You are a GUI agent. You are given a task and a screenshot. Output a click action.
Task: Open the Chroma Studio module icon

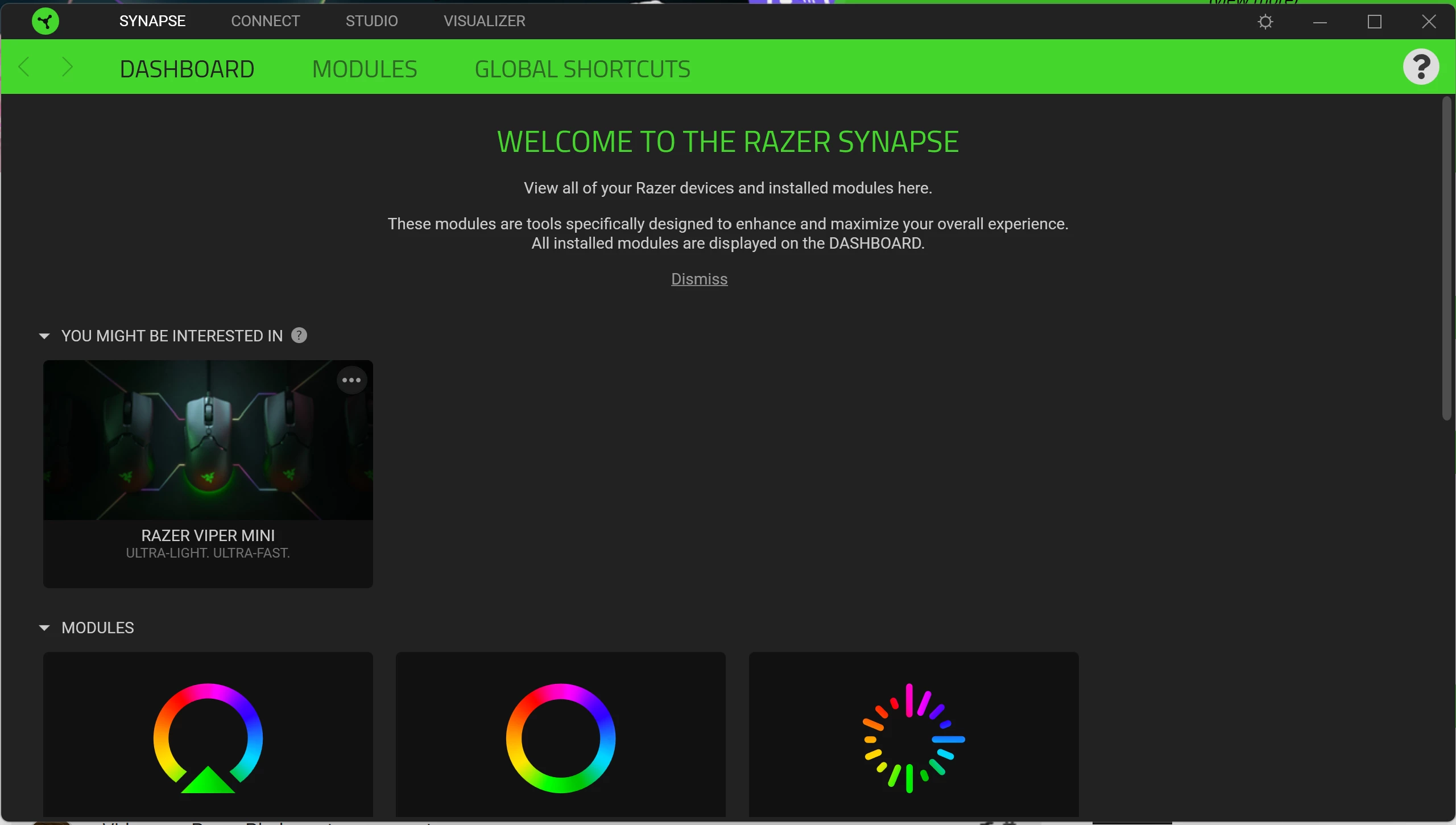[208, 737]
